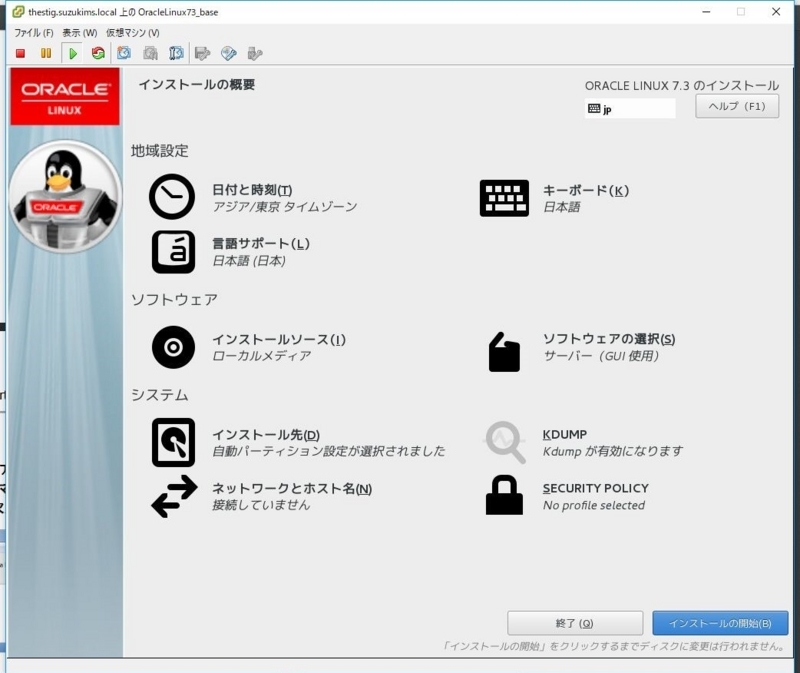Pause the virtual machine
The height and width of the screenshot is (673, 800).
pos(46,53)
